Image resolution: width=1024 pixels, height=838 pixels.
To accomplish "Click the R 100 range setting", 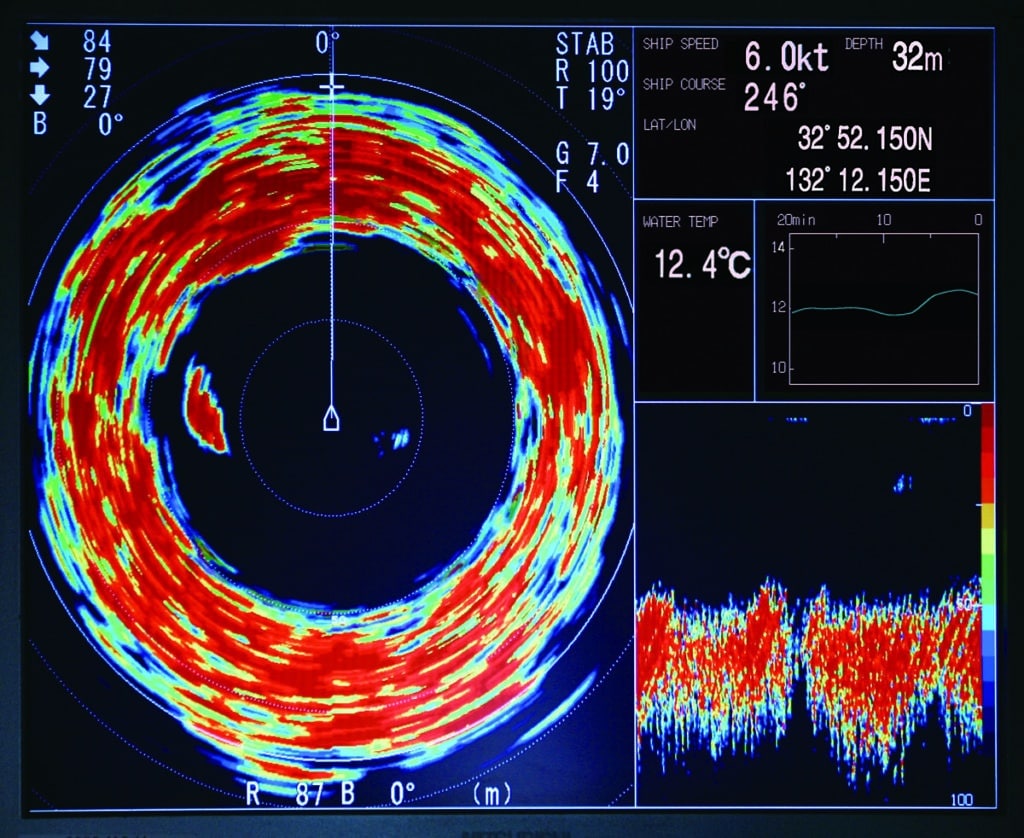I will click(591, 72).
